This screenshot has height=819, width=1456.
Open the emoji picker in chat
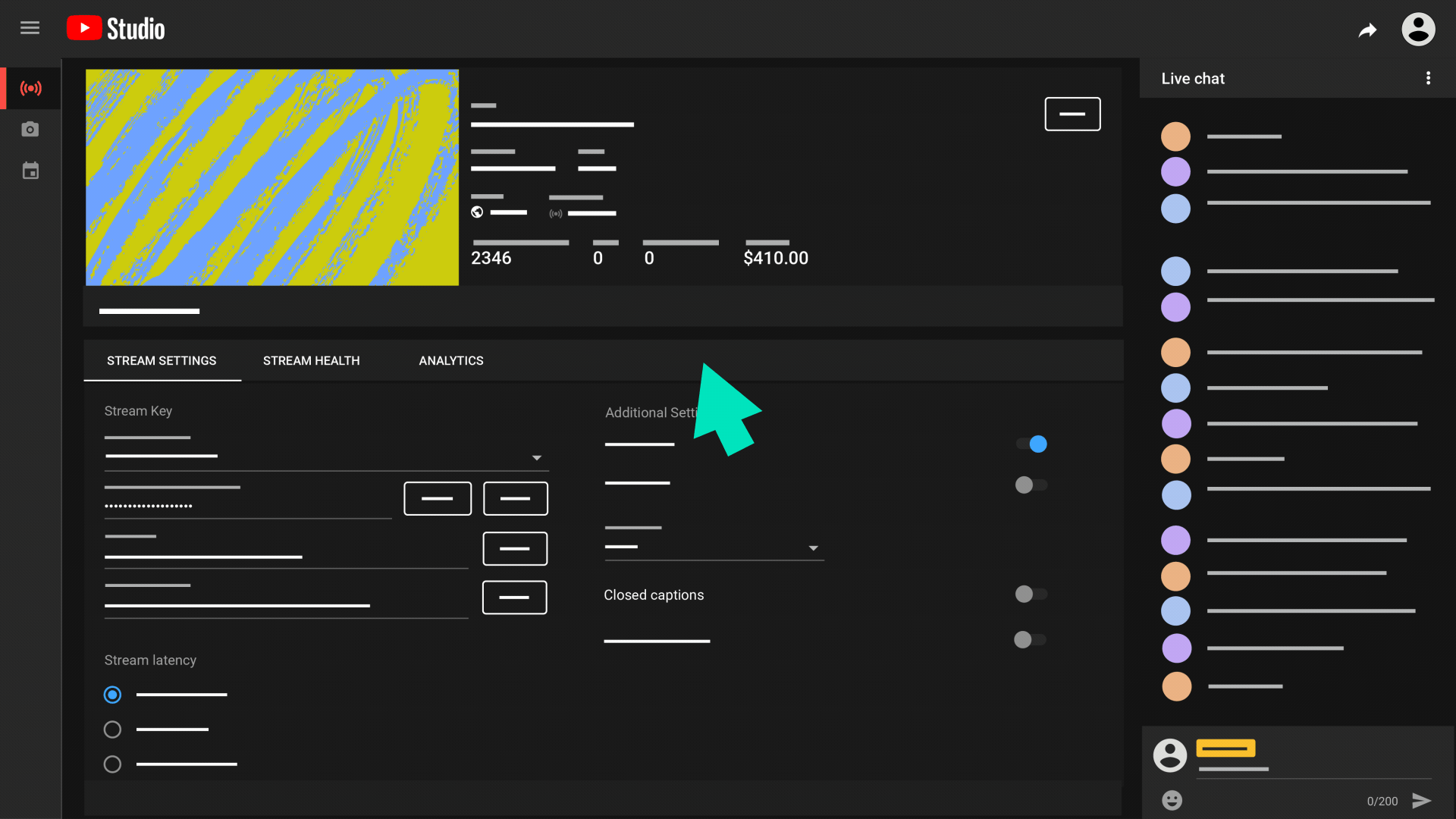[x=1172, y=800]
